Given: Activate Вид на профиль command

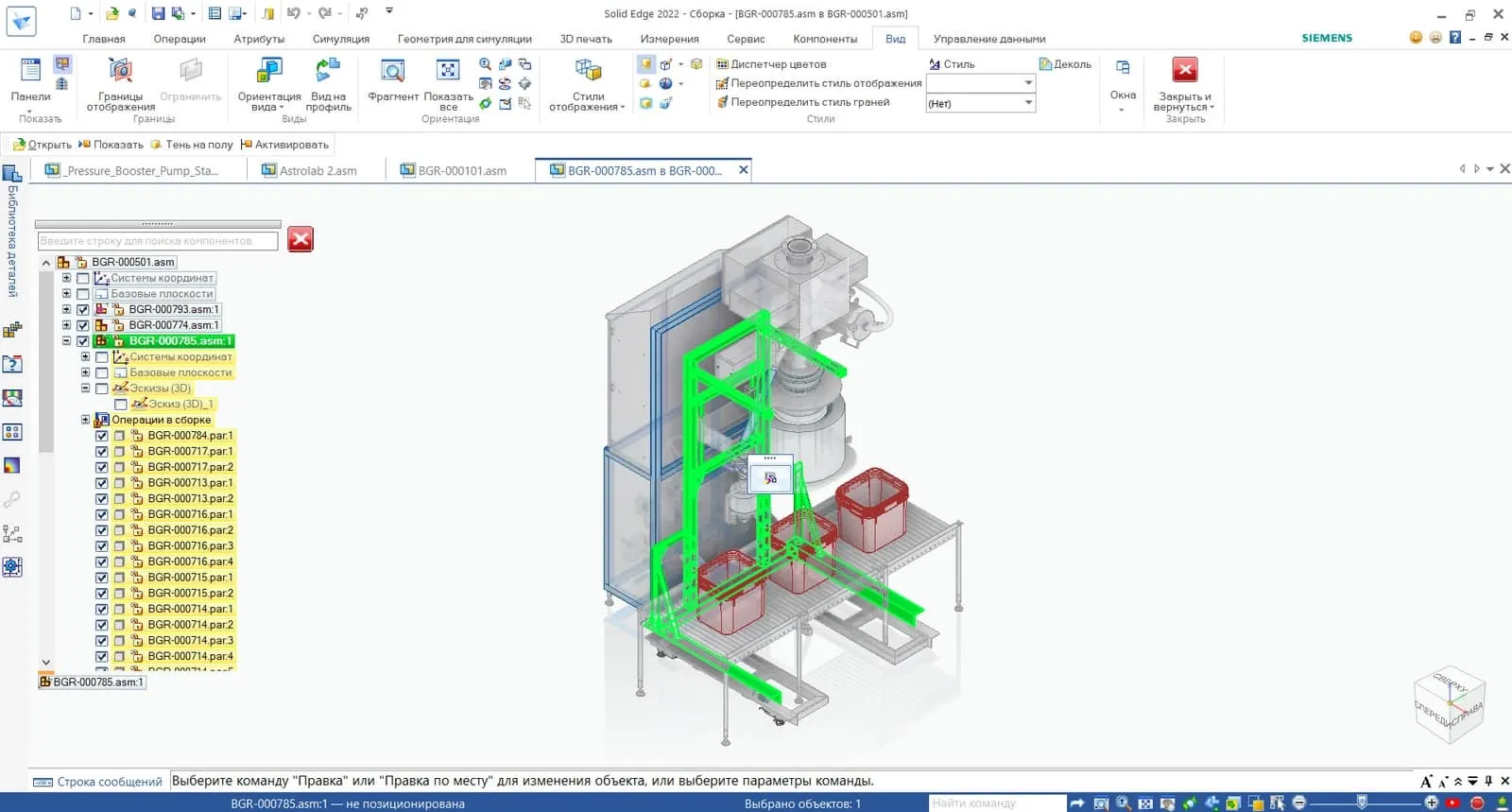Looking at the screenshot, I should pyautogui.click(x=328, y=85).
